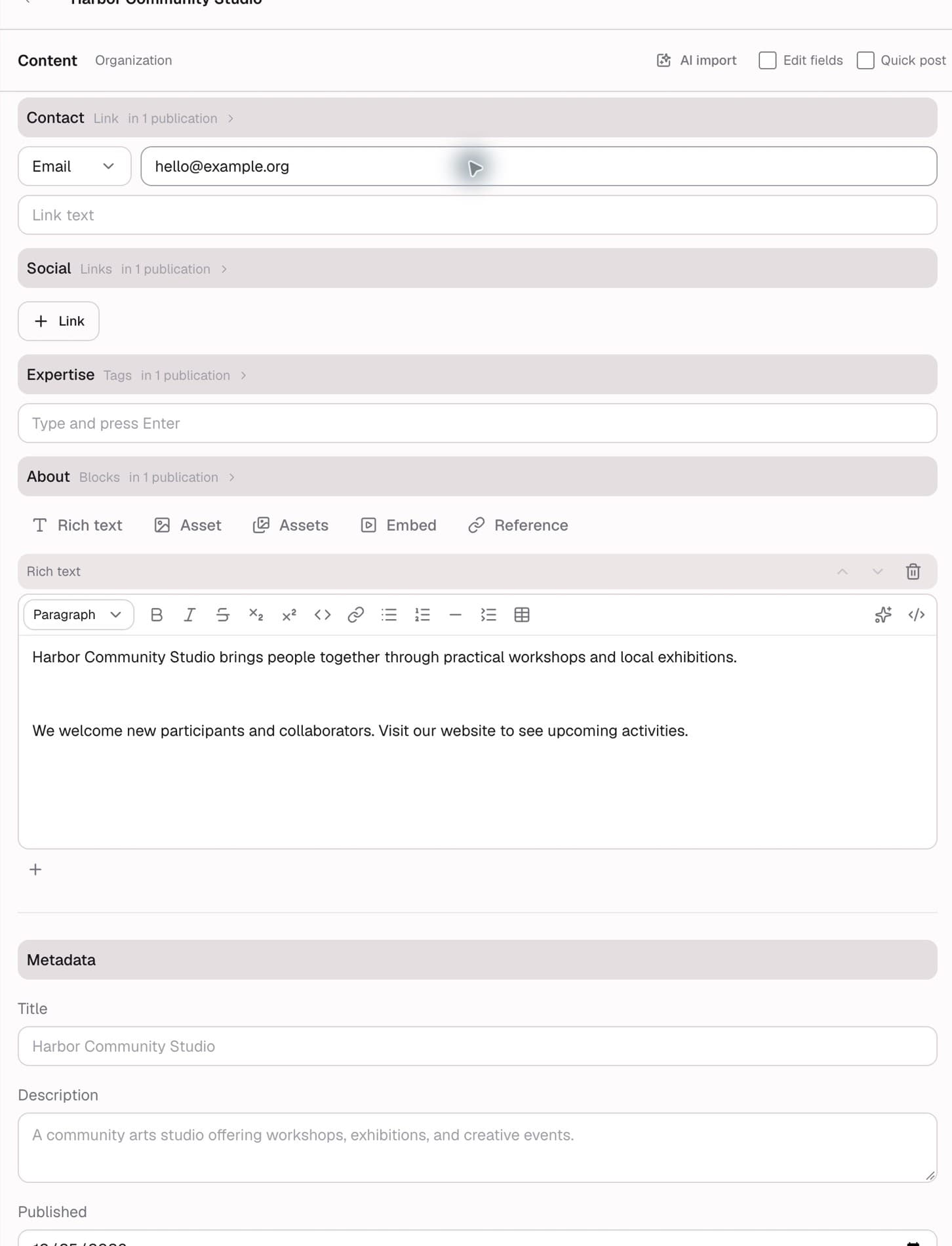Expand the About field publication chevron
952x1246 pixels.
pos(231,477)
